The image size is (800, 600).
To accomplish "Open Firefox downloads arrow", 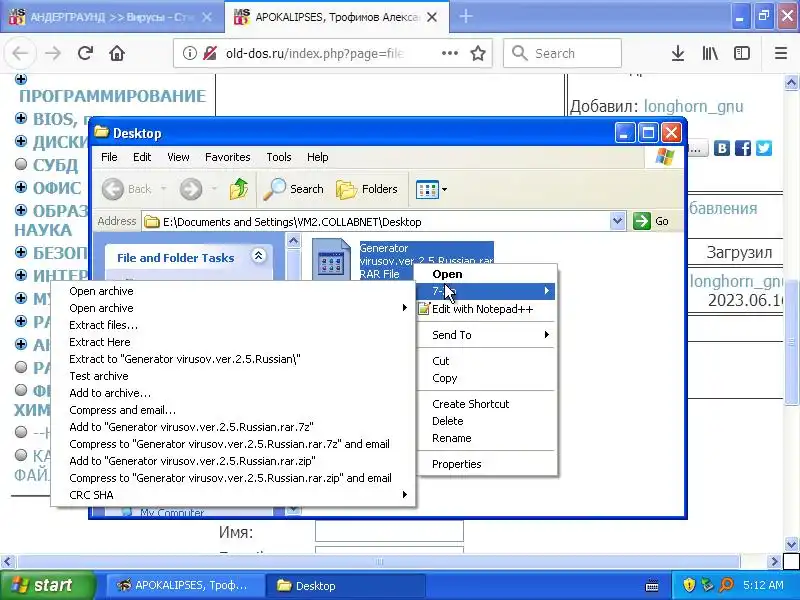I will 678,53.
